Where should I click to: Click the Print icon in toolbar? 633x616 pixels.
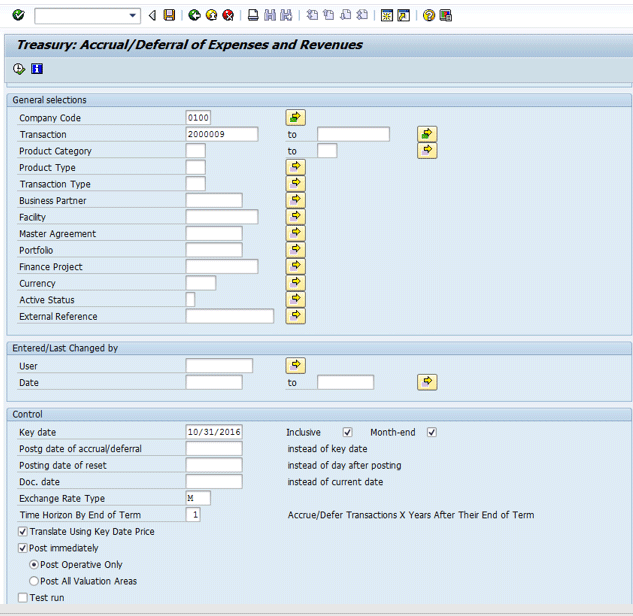(253, 15)
